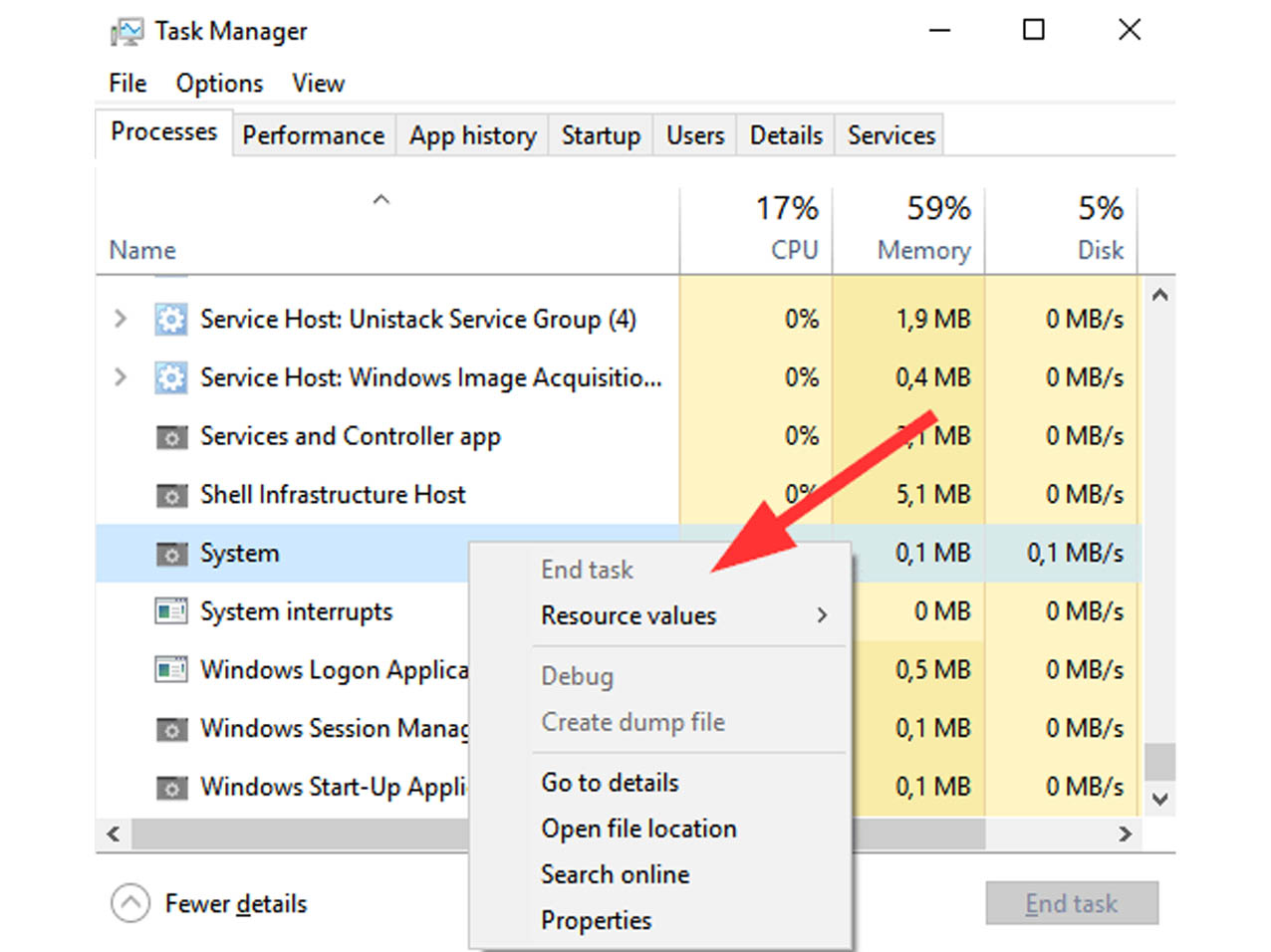The height and width of the screenshot is (952, 1271).
Task: Switch to the Performance tab
Action: tap(314, 135)
